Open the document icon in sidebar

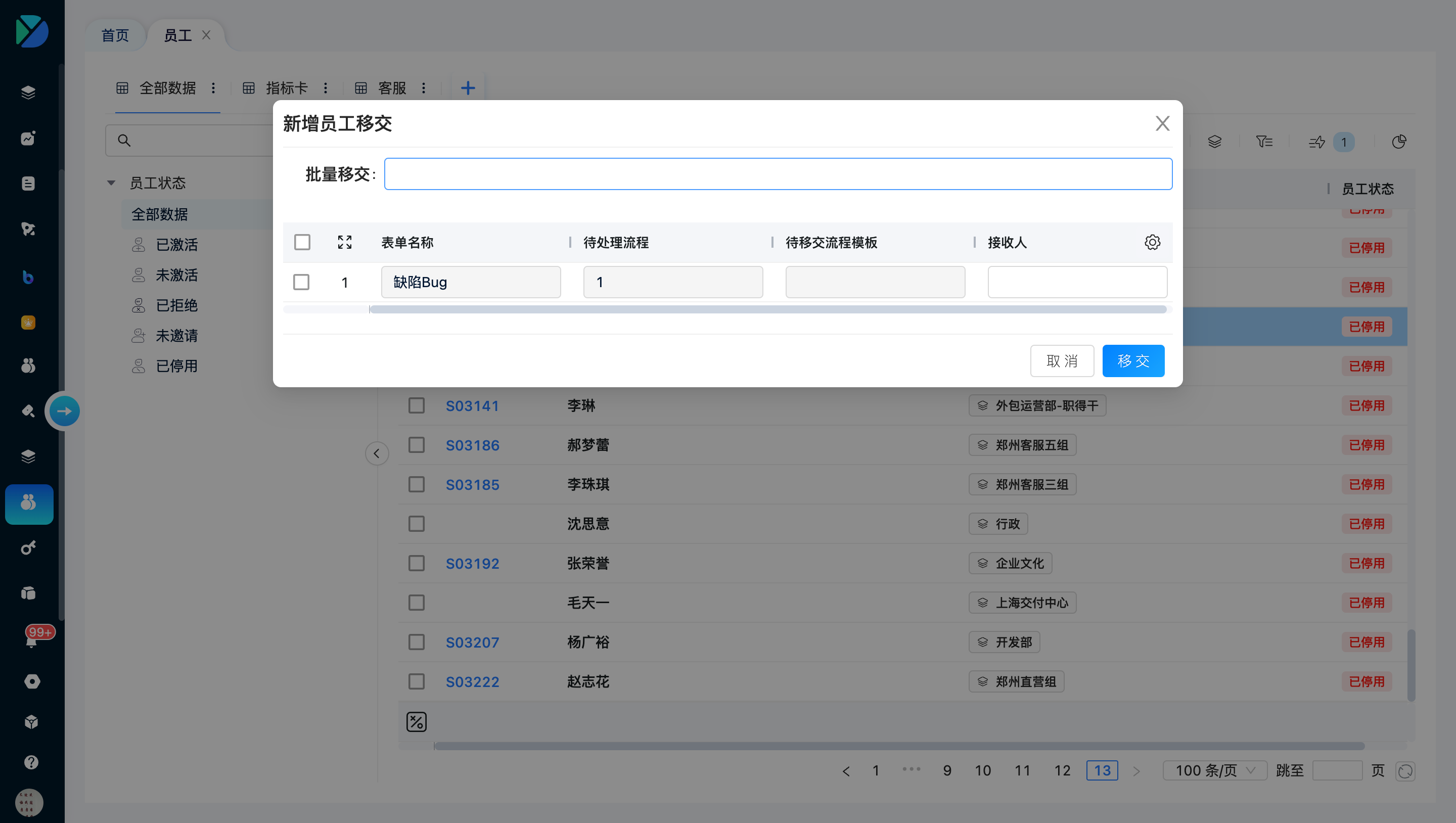pos(28,184)
